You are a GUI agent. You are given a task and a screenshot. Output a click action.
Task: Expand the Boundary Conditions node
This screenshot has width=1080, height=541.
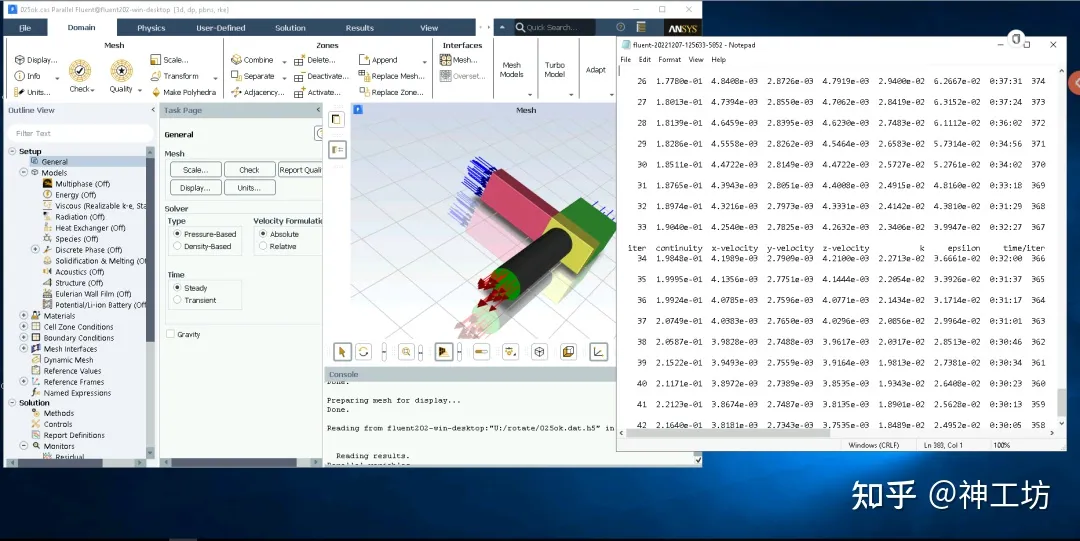coord(23,338)
